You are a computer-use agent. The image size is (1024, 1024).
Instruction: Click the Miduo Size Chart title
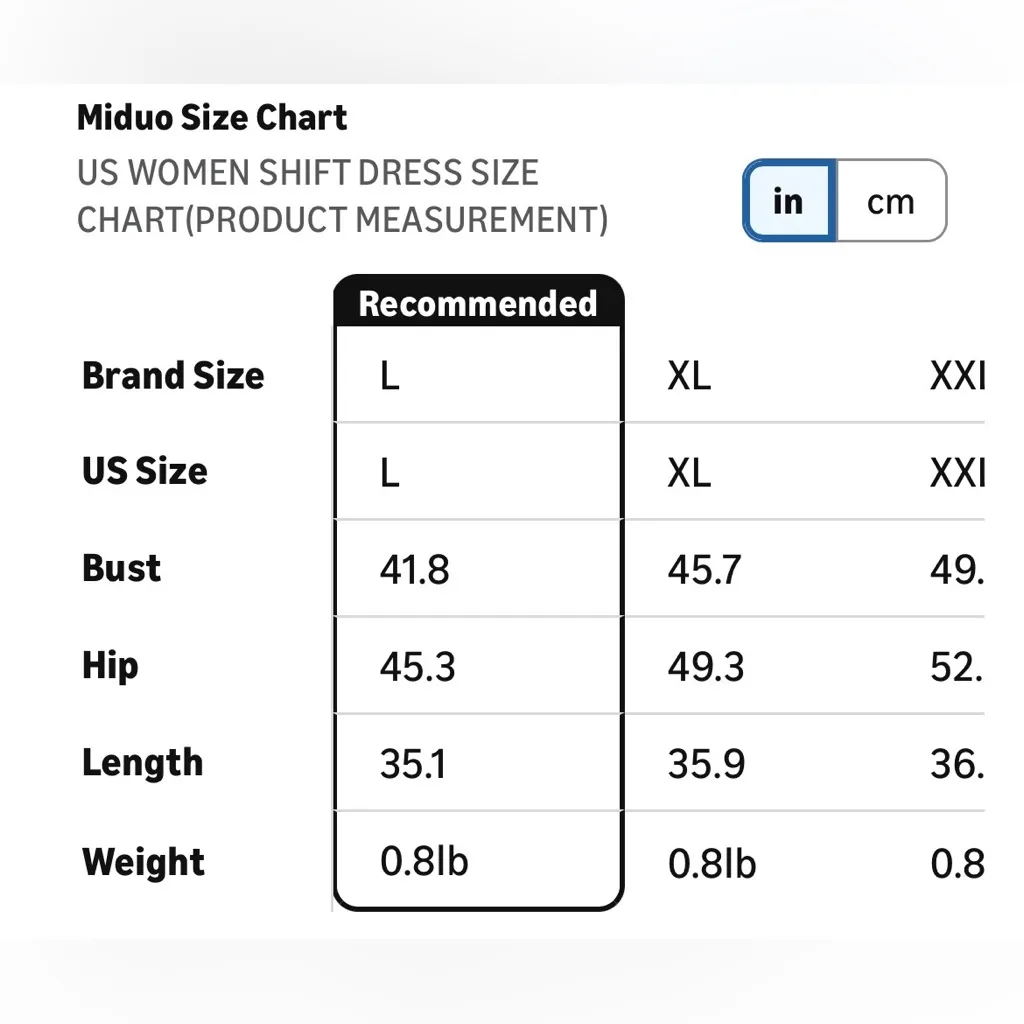210,117
